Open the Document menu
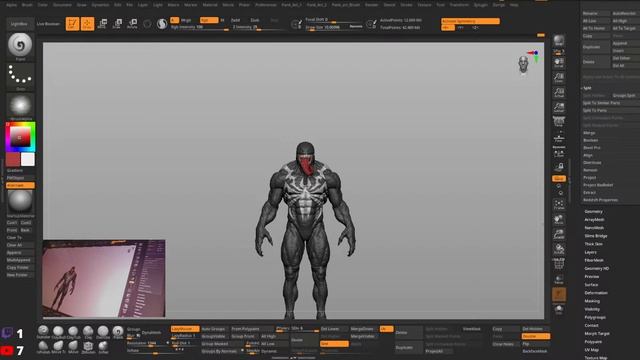 click(62, 5)
